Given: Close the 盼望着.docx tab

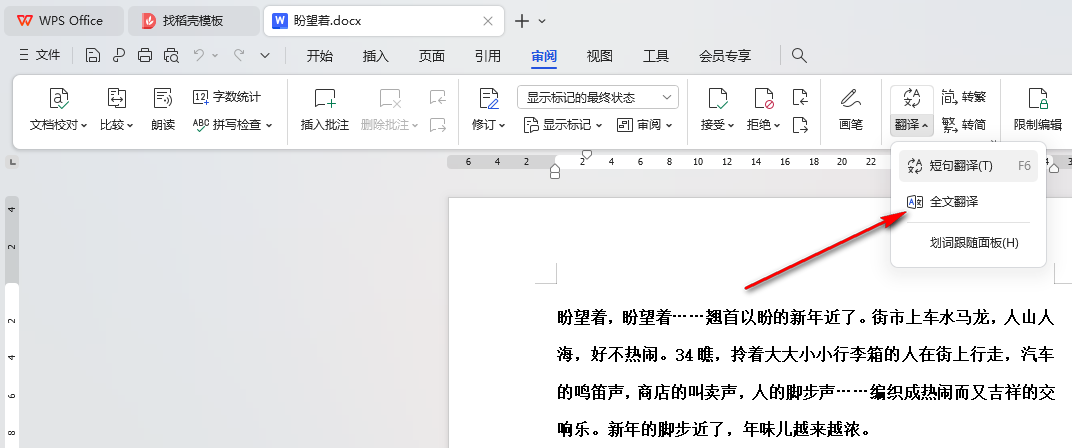Looking at the screenshot, I should tap(488, 21).
